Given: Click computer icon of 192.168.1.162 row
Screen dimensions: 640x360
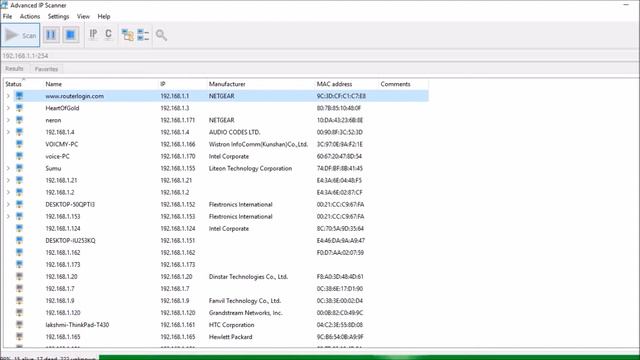Looking at the screenshot, I should click(x=19, y=252).
